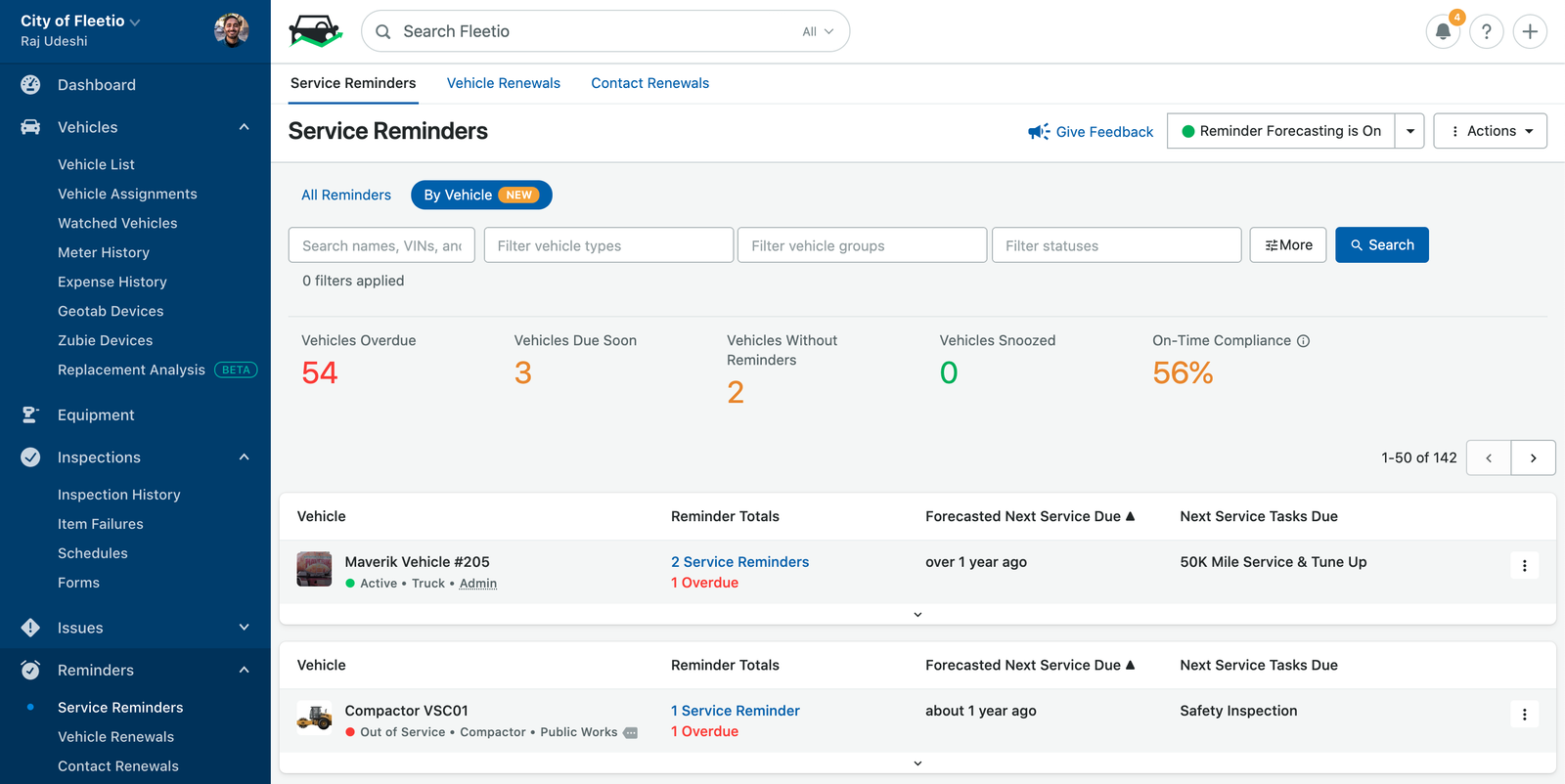Switch to Contact Renewals tab
Viewport: 1565px width, 784px height.
650,83
